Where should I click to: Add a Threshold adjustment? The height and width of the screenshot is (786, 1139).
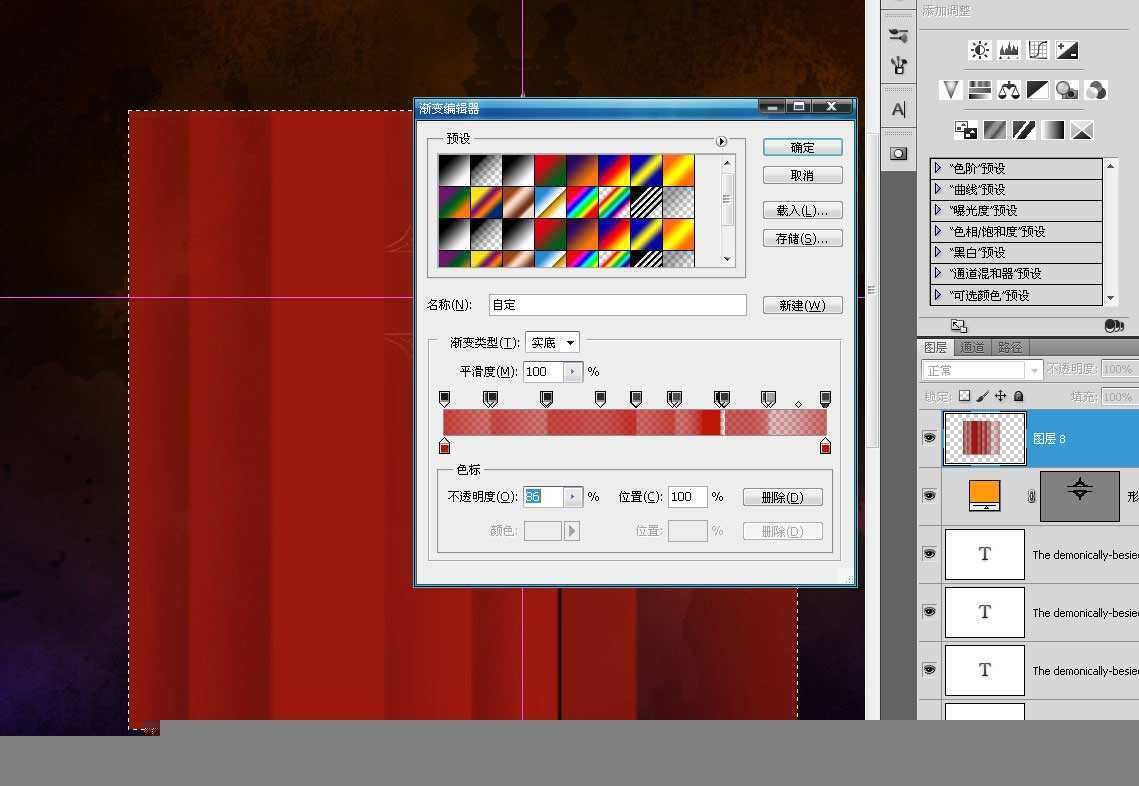[1024, 130]
